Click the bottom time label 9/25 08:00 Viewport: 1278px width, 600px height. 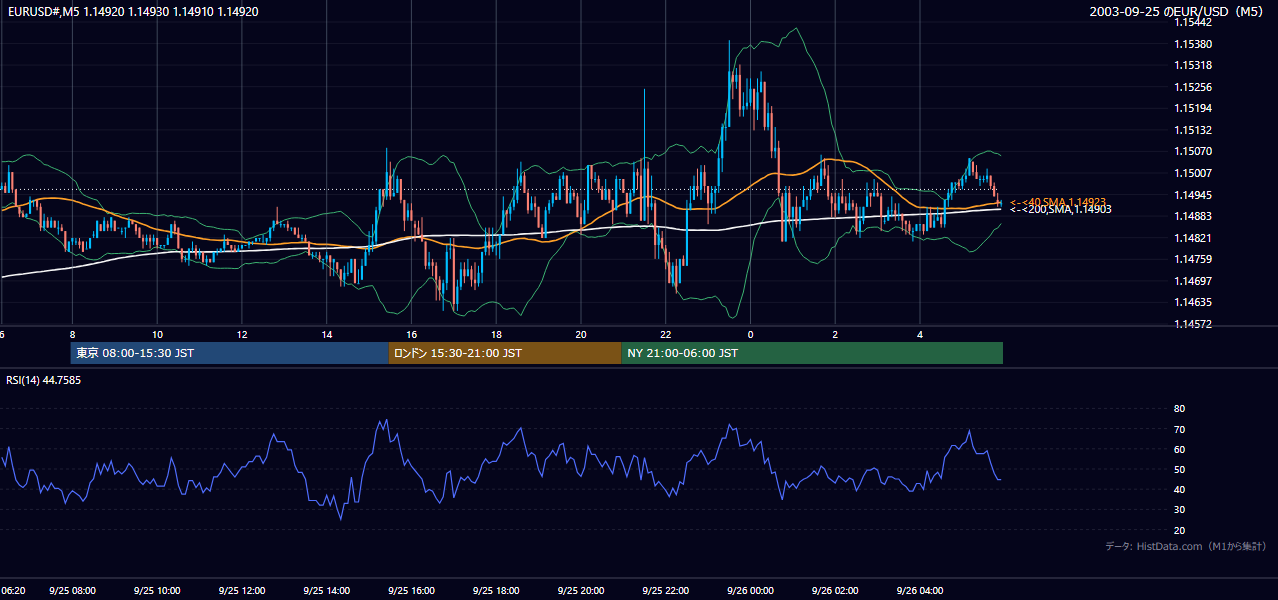pos(72,591)
